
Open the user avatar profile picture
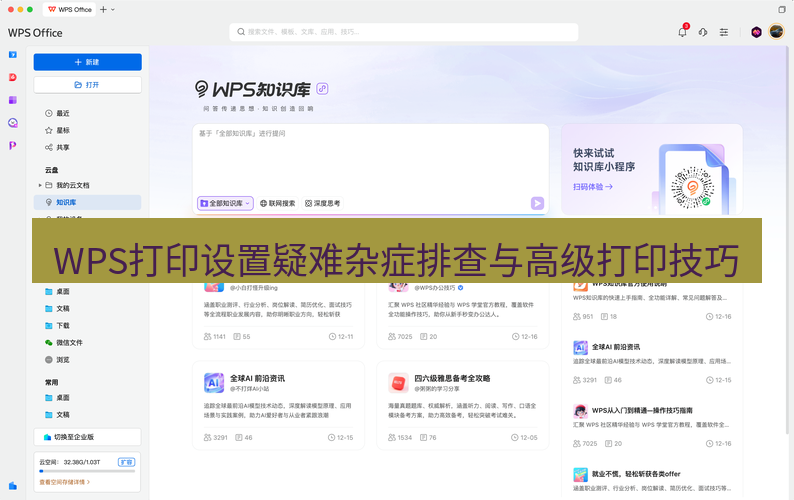click(x=776, y=32)
